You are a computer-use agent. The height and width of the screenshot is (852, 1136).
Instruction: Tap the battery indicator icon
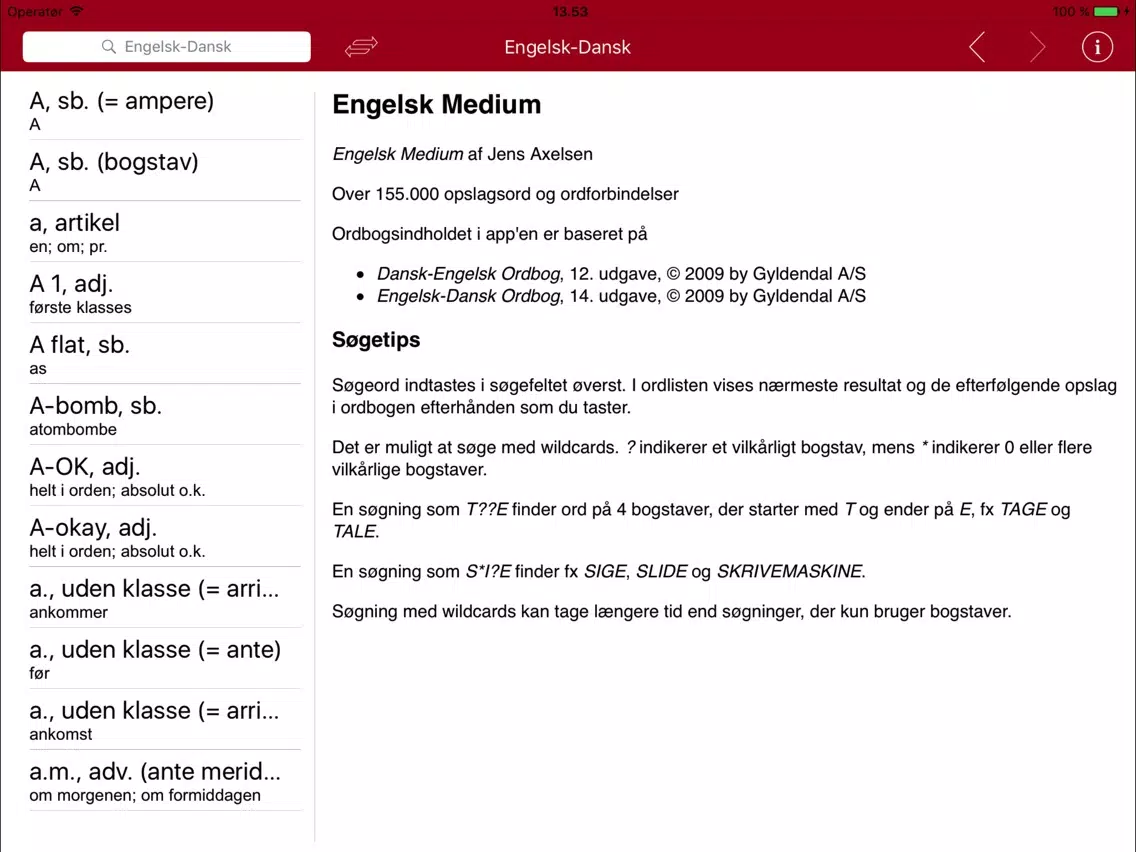(x=1108, y=12)
